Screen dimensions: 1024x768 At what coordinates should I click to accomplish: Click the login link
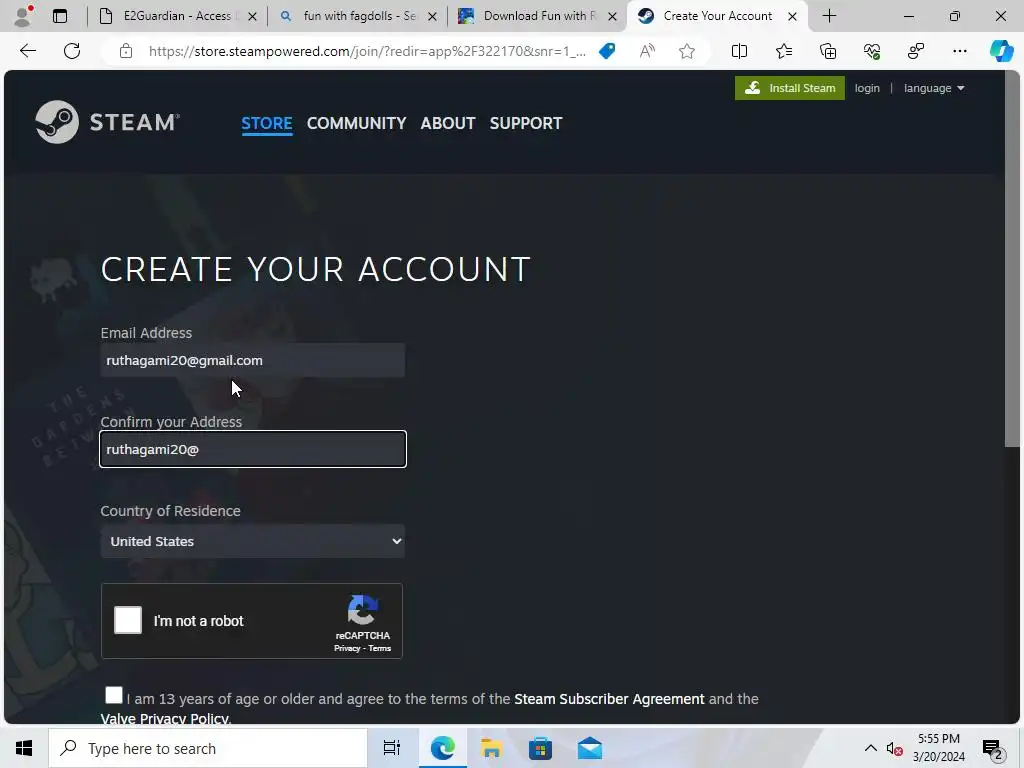pos(867,88)
